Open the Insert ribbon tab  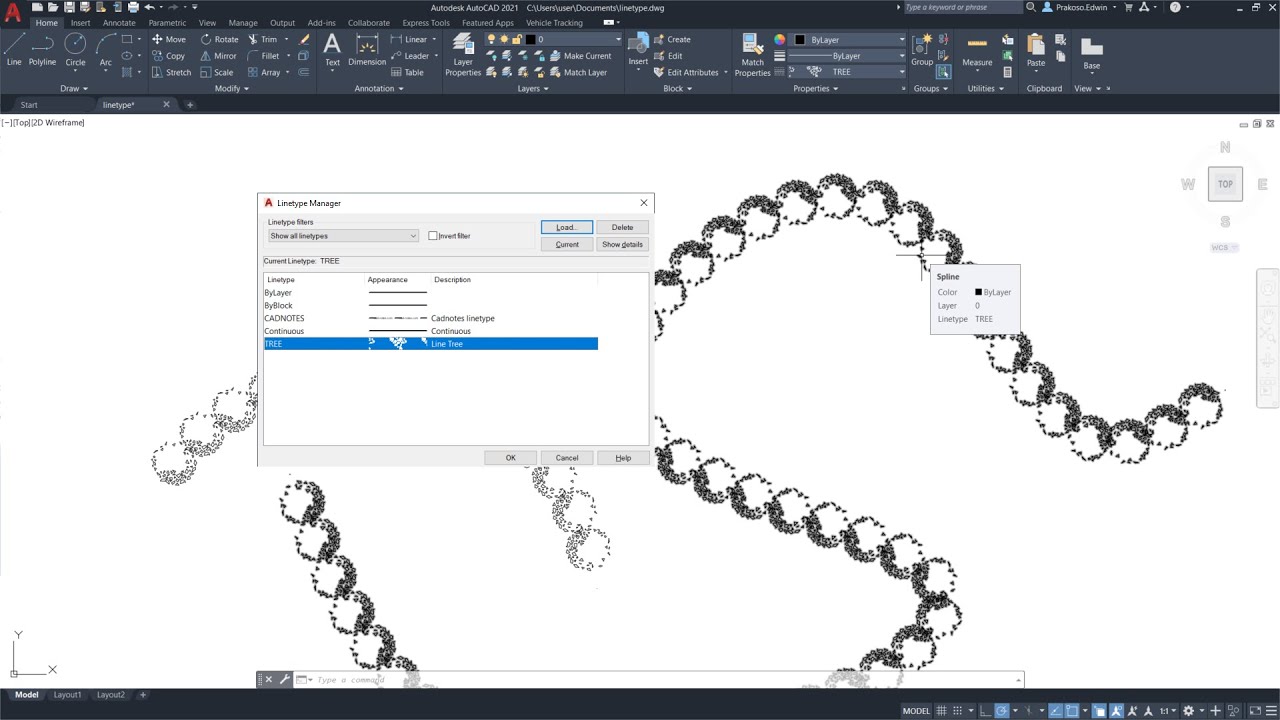coord(80,23)
